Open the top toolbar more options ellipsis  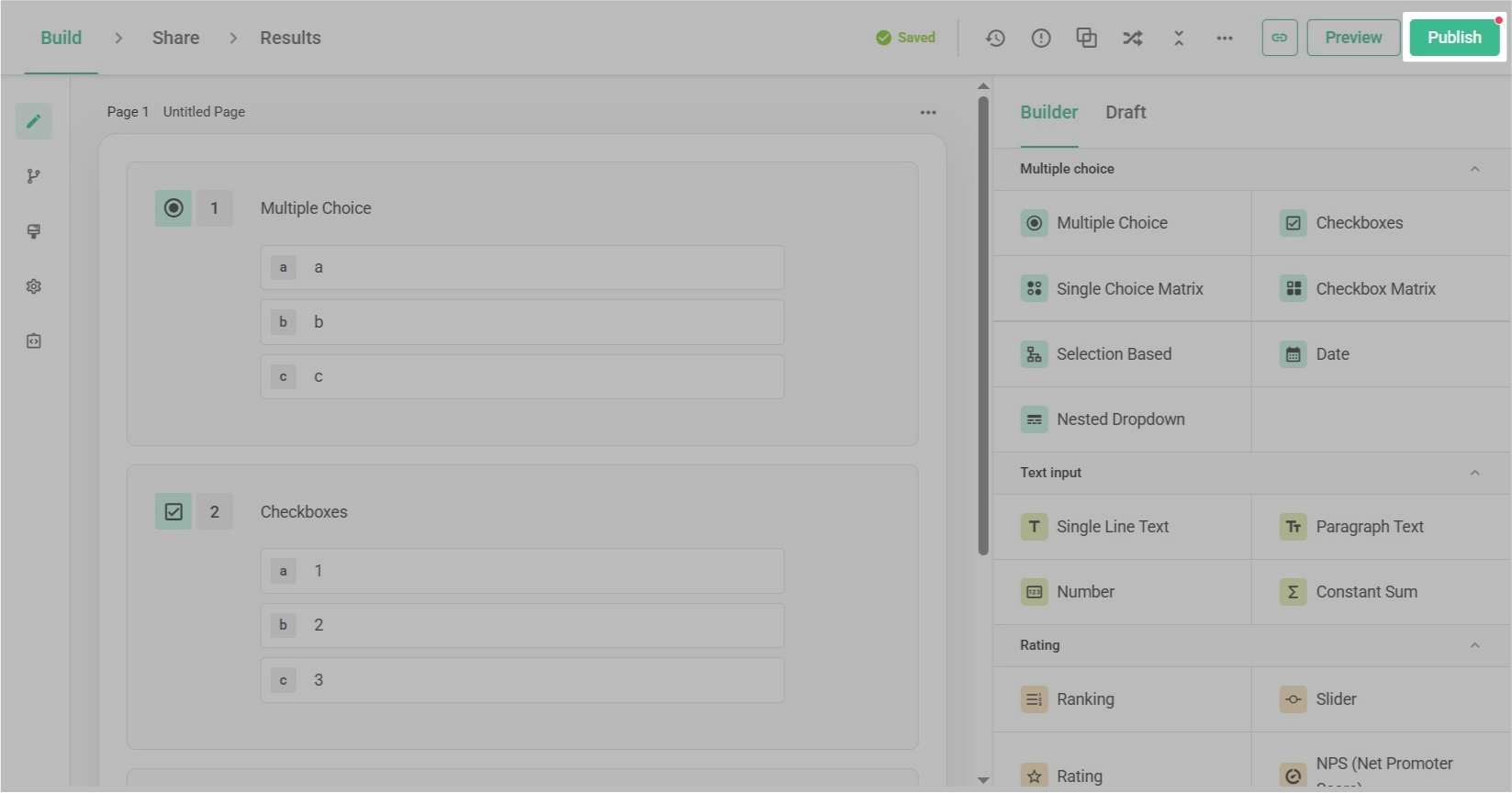pyautogui.click(x=1225, y=38)
